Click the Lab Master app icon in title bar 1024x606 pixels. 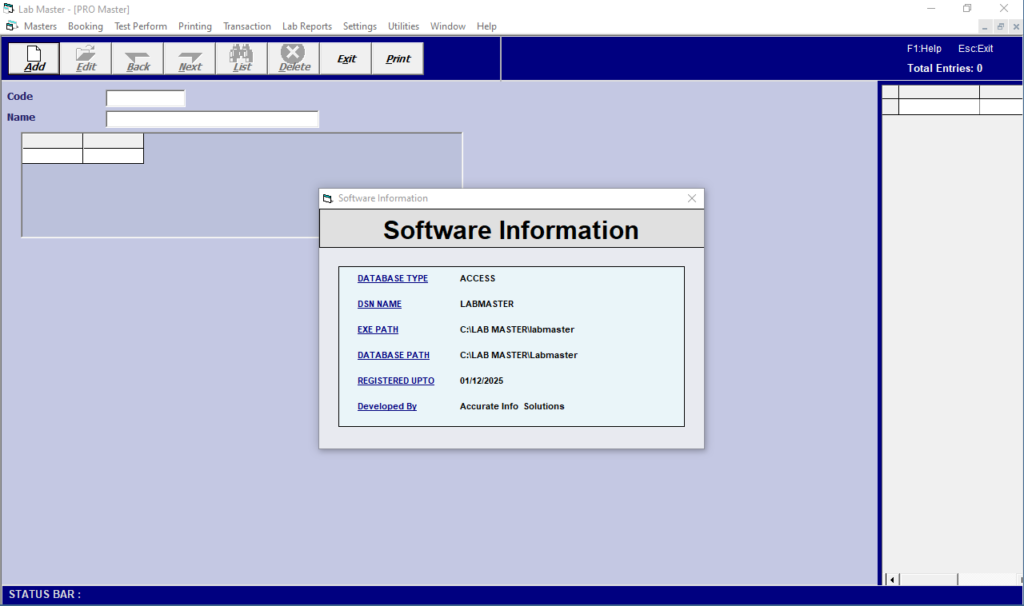pos(8,8)
